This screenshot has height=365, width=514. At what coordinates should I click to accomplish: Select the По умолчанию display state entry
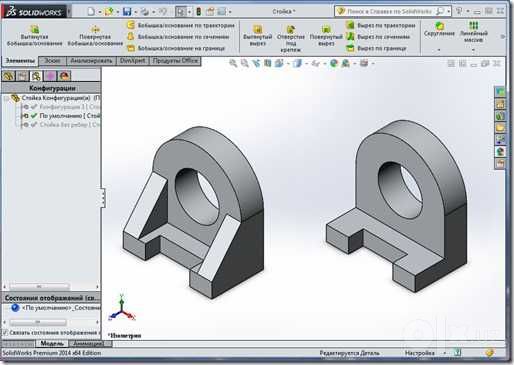point(56,308)
